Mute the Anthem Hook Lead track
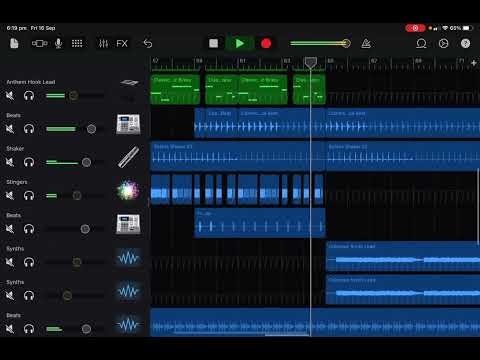Image resolution: width=480 pixels, height=360 pixels. [10, 96]
